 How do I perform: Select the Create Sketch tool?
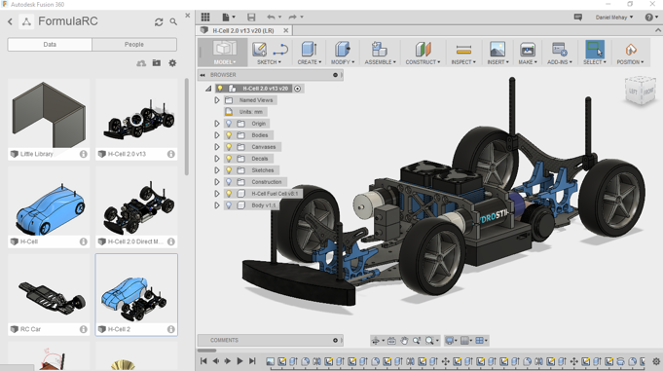pyautogui.click(x=259, y=49)
